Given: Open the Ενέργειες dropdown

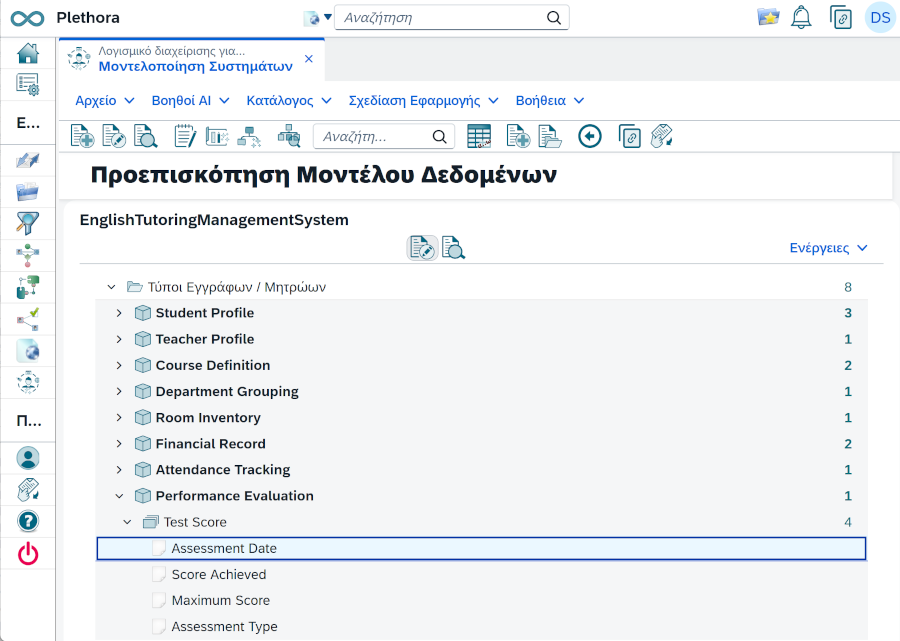Looking at the screenshot, I should (x=828, y=248).
